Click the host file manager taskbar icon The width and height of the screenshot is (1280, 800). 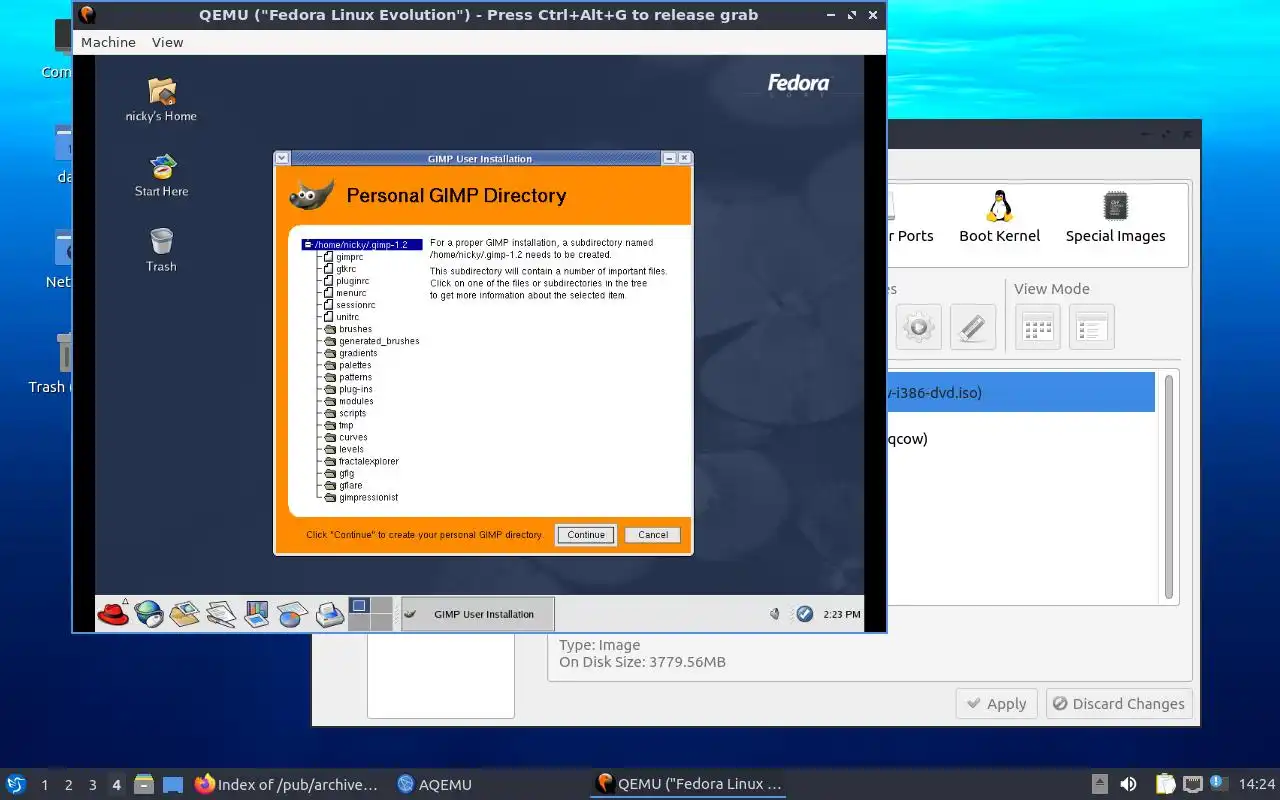coord(143,784)
